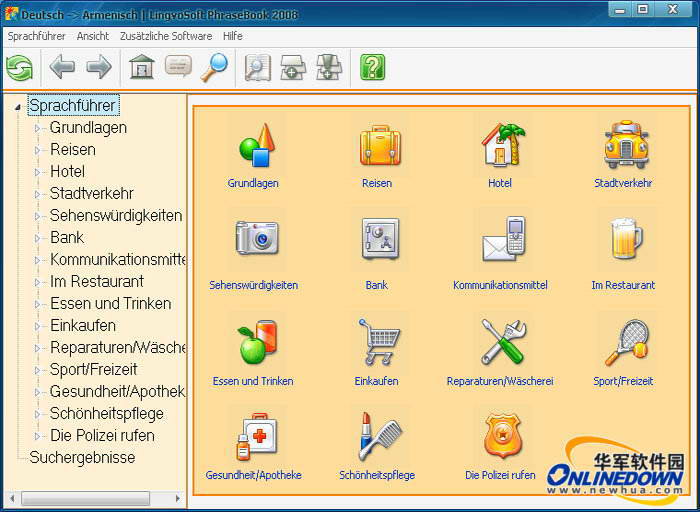
Task: Click the Schönheitspflege link label in main panel
Action: point(377,475)
